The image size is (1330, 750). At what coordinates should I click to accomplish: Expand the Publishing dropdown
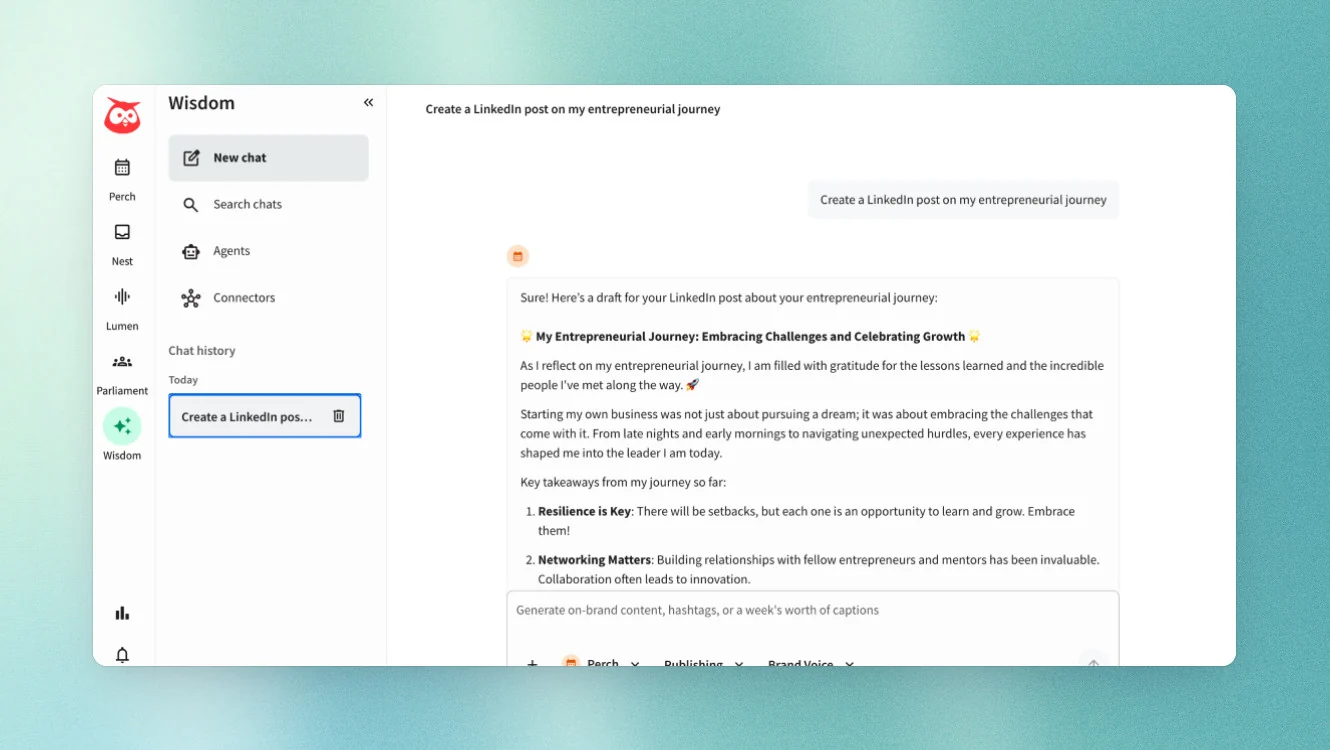tap(704, 664)
